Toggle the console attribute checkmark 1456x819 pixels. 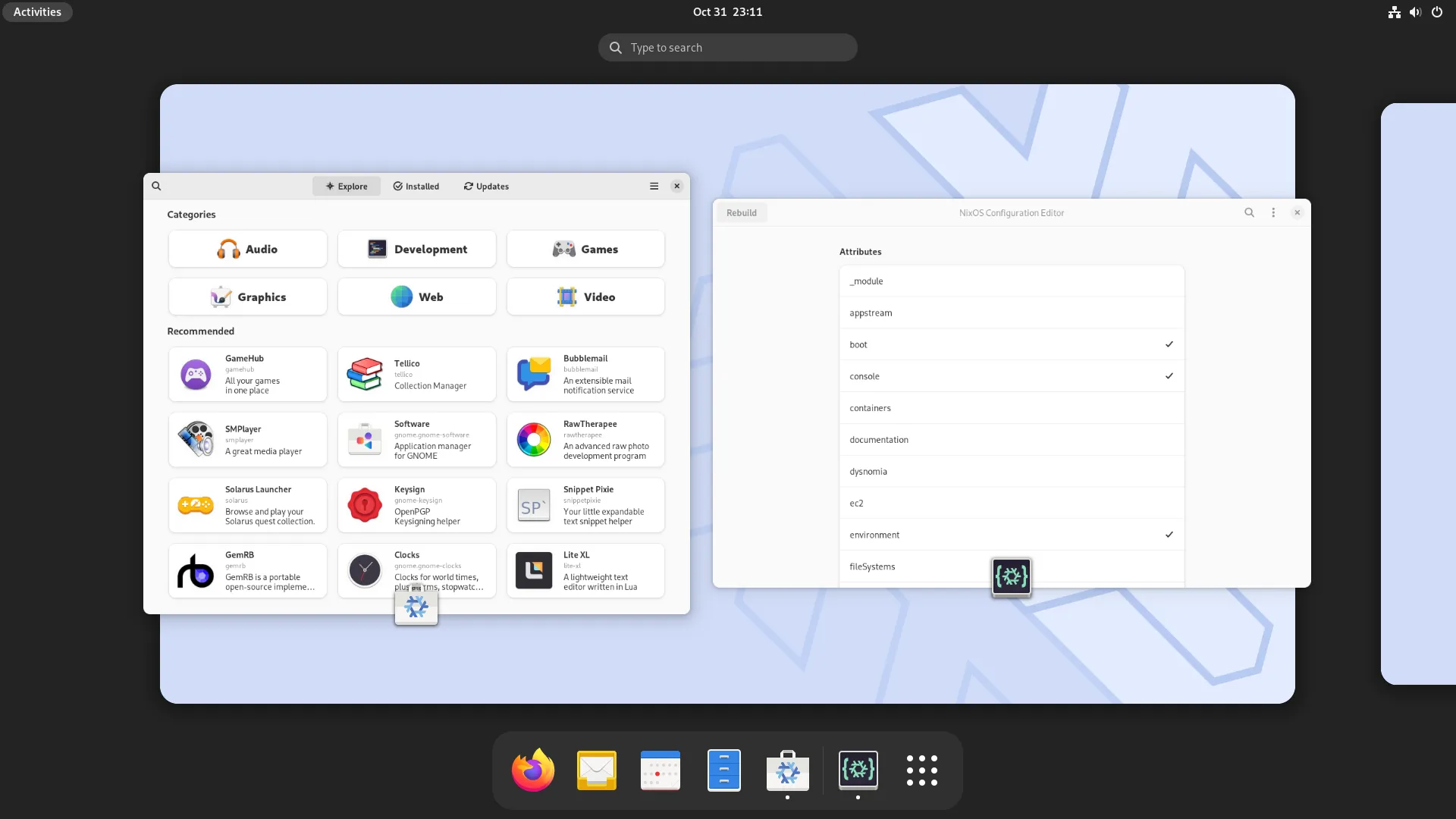pyautogui.click(x=1169, y=376)
